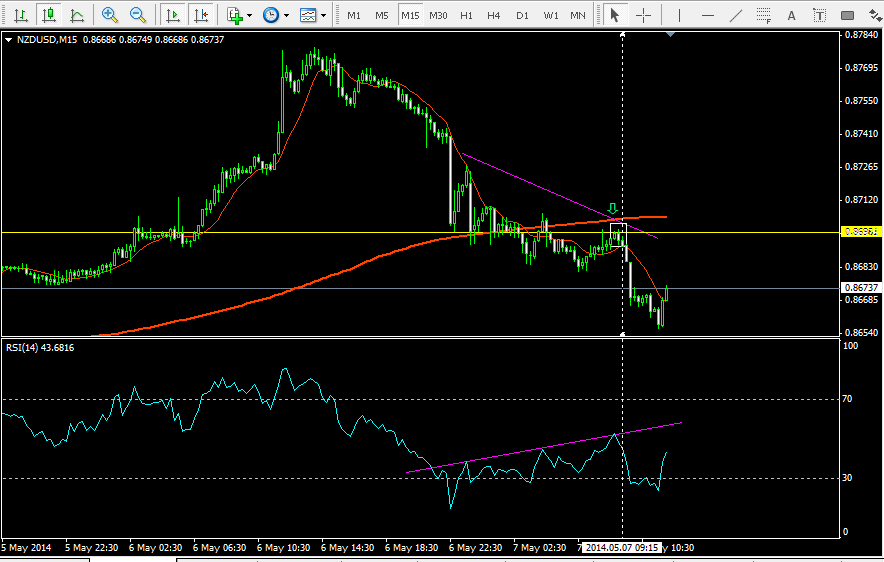This screenshot has width=884, height=562.
Task: Select the text label tool
Action: point(819,15)
